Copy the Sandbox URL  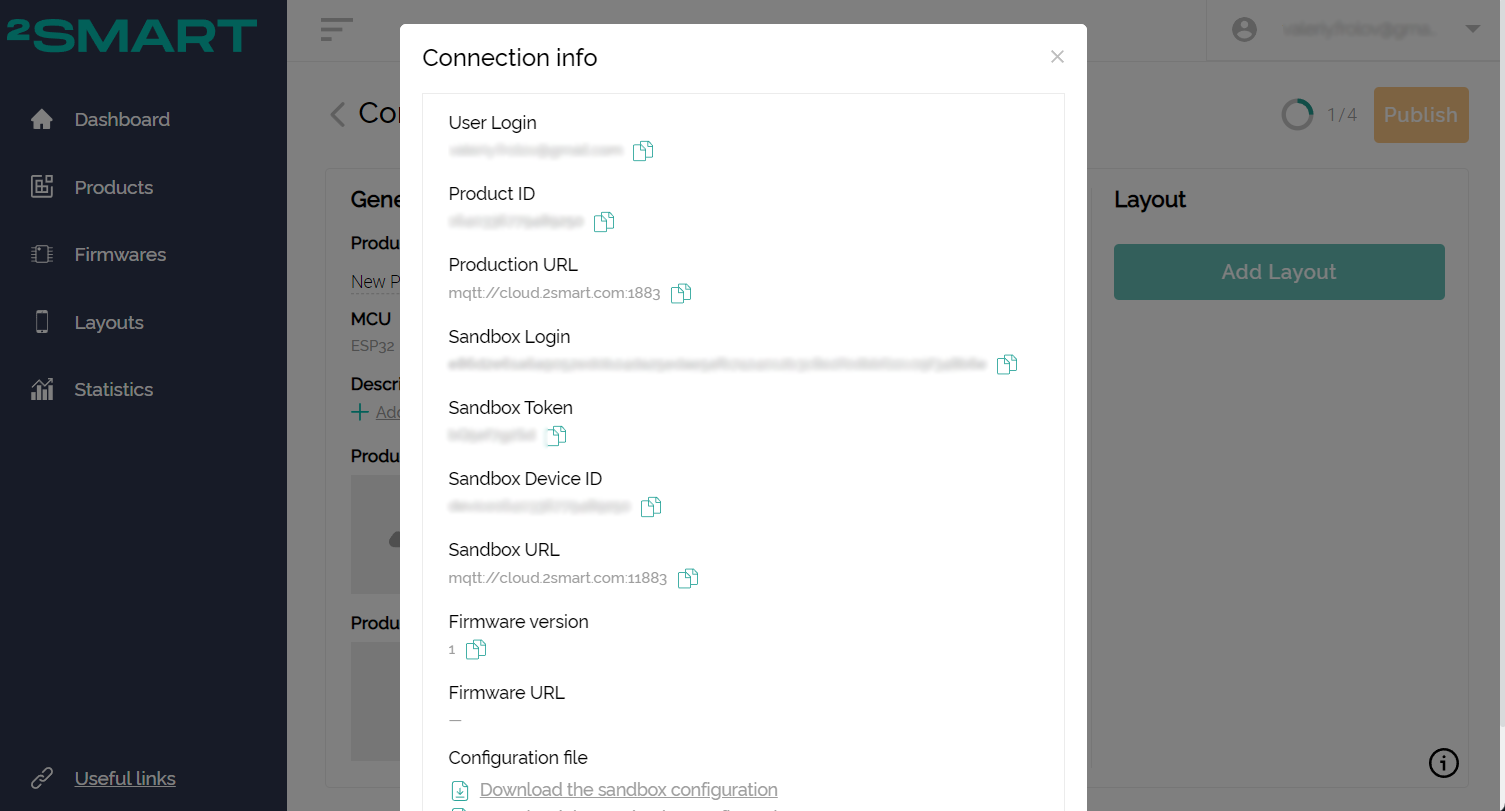pyautogui.click(x=688, y=578)
